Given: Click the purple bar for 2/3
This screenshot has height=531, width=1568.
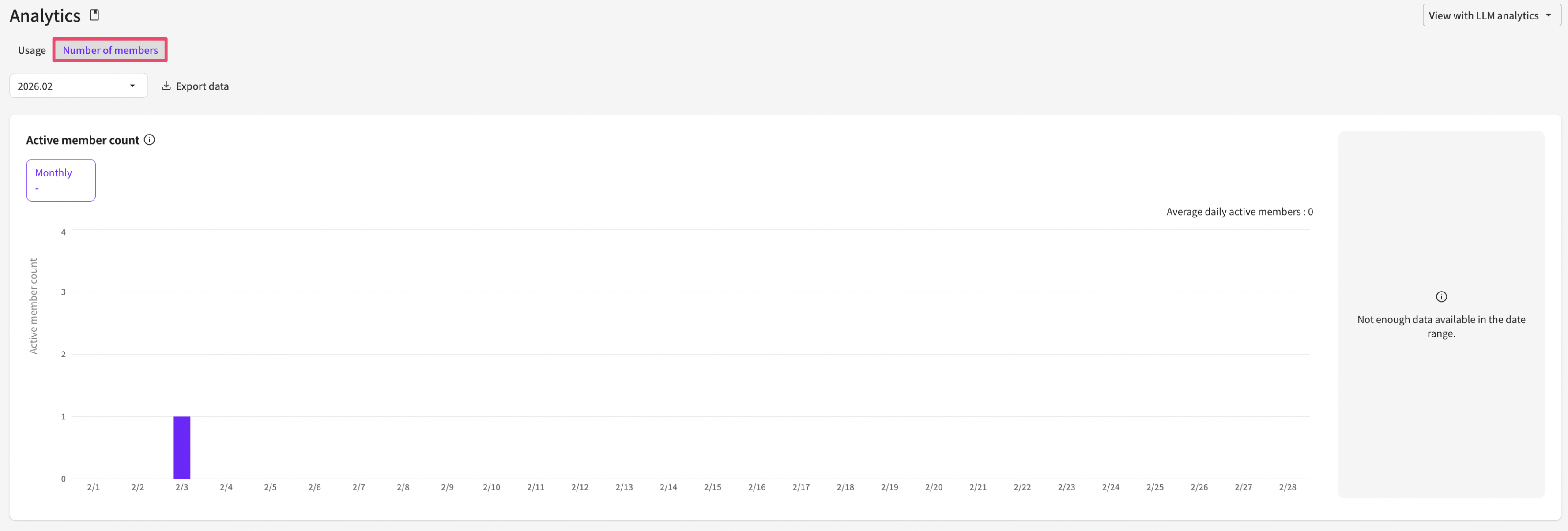Looking at the screenshot, I should 181,447.
